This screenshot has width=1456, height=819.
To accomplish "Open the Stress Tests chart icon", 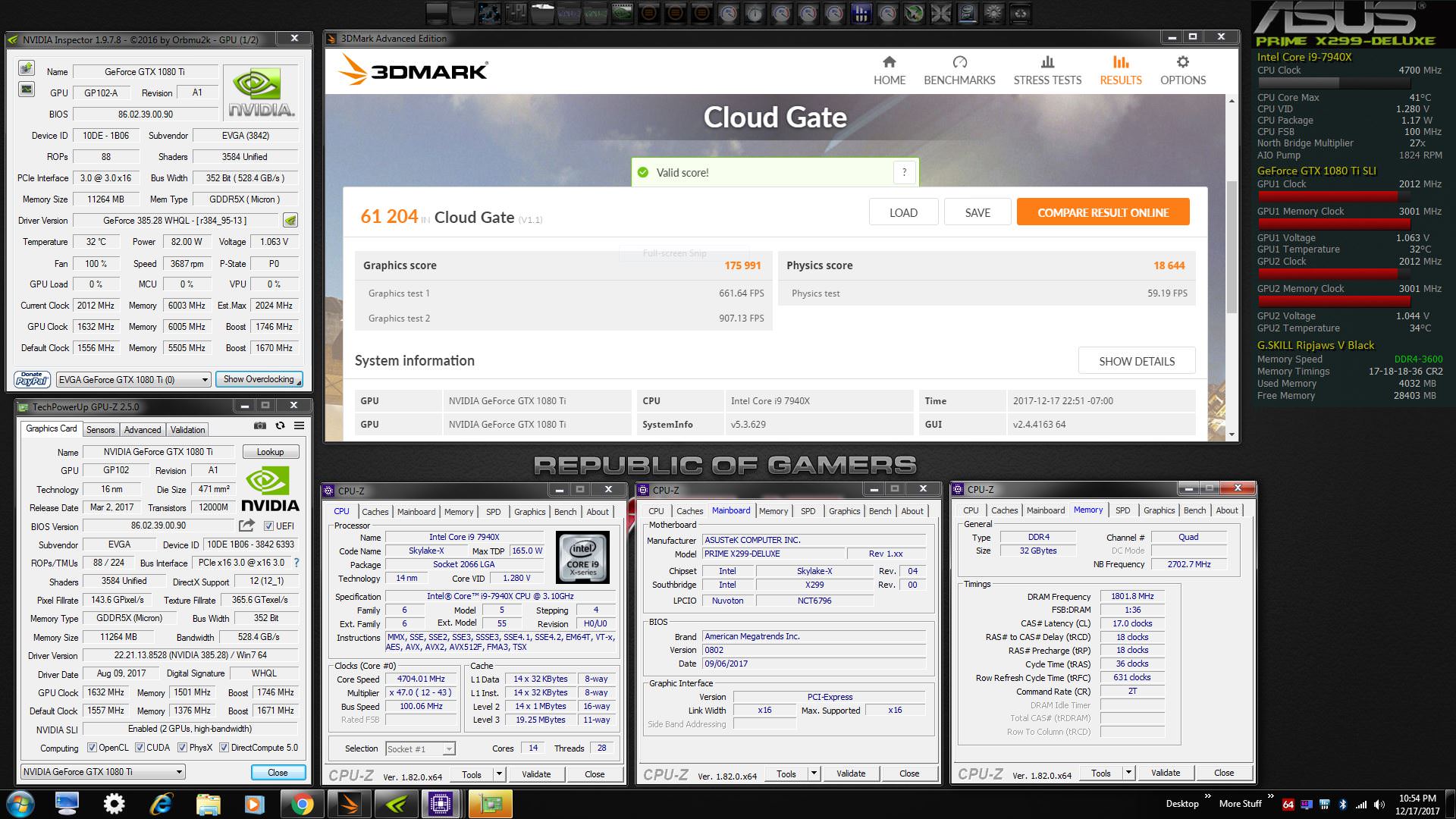I will 1047,62.
